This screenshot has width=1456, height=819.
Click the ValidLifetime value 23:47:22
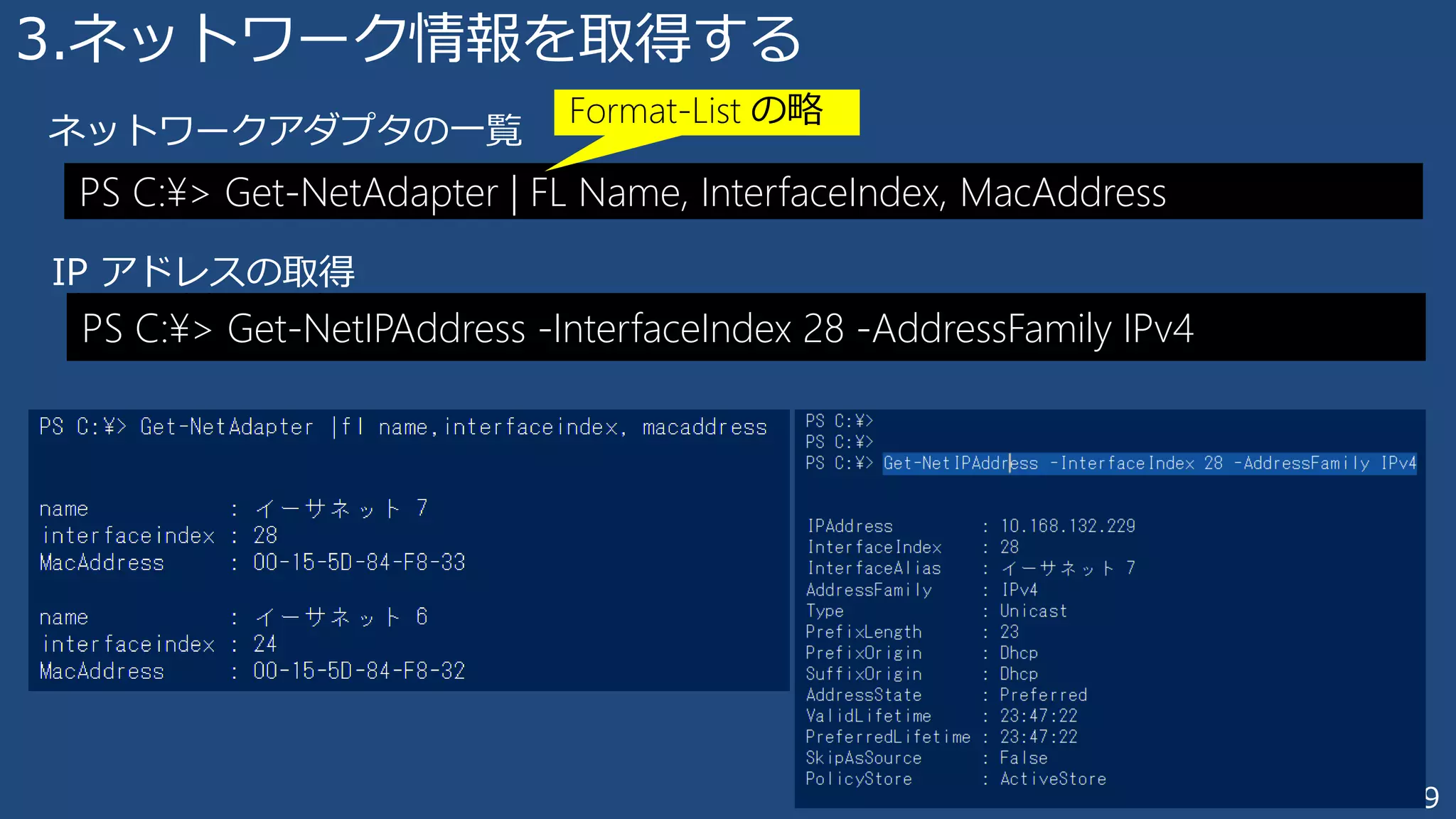coord(1038,716)
